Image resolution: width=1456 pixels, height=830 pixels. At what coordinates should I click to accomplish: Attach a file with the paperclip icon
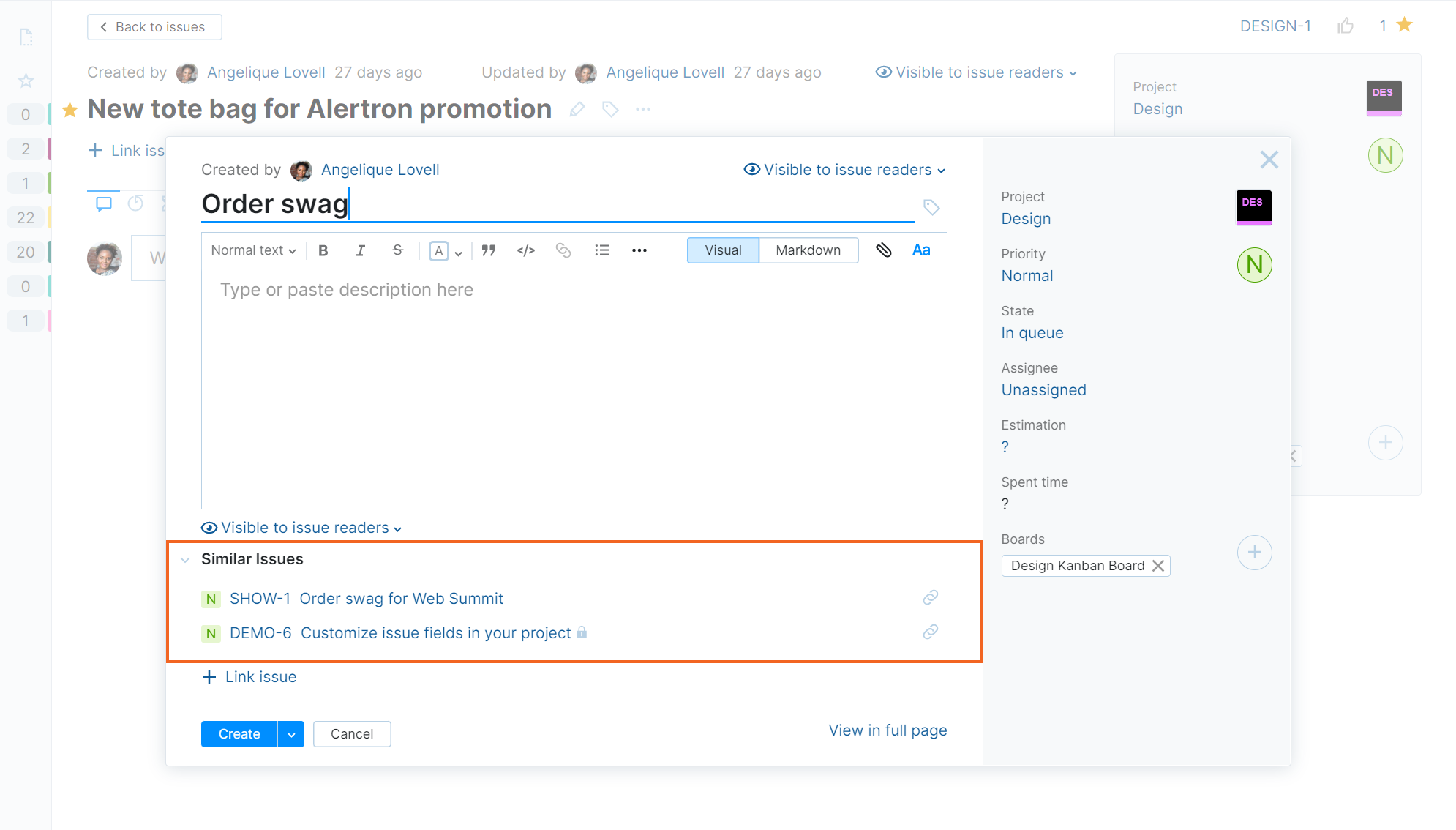[x=884, y=250]
